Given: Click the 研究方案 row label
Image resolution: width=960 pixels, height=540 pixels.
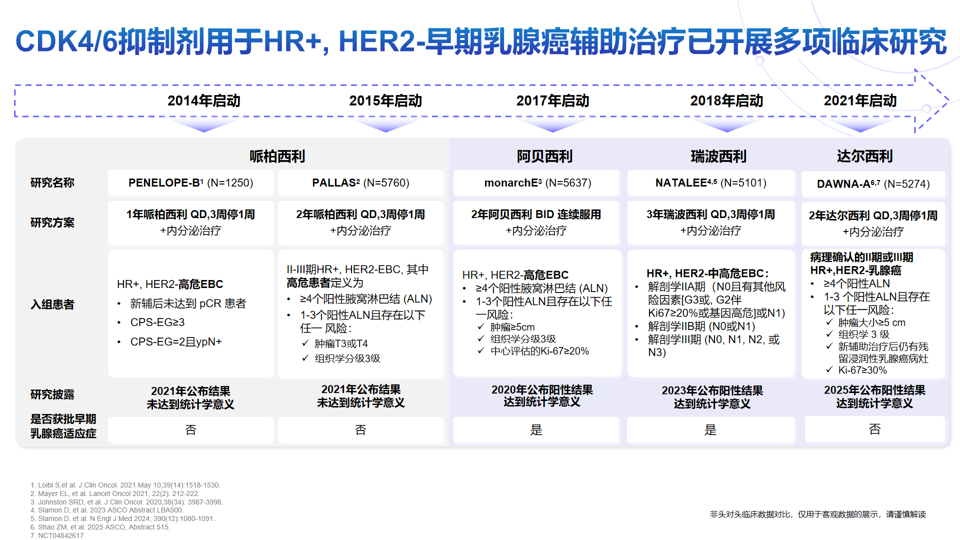Looking at the screenshot, I should tap(52, 222).
